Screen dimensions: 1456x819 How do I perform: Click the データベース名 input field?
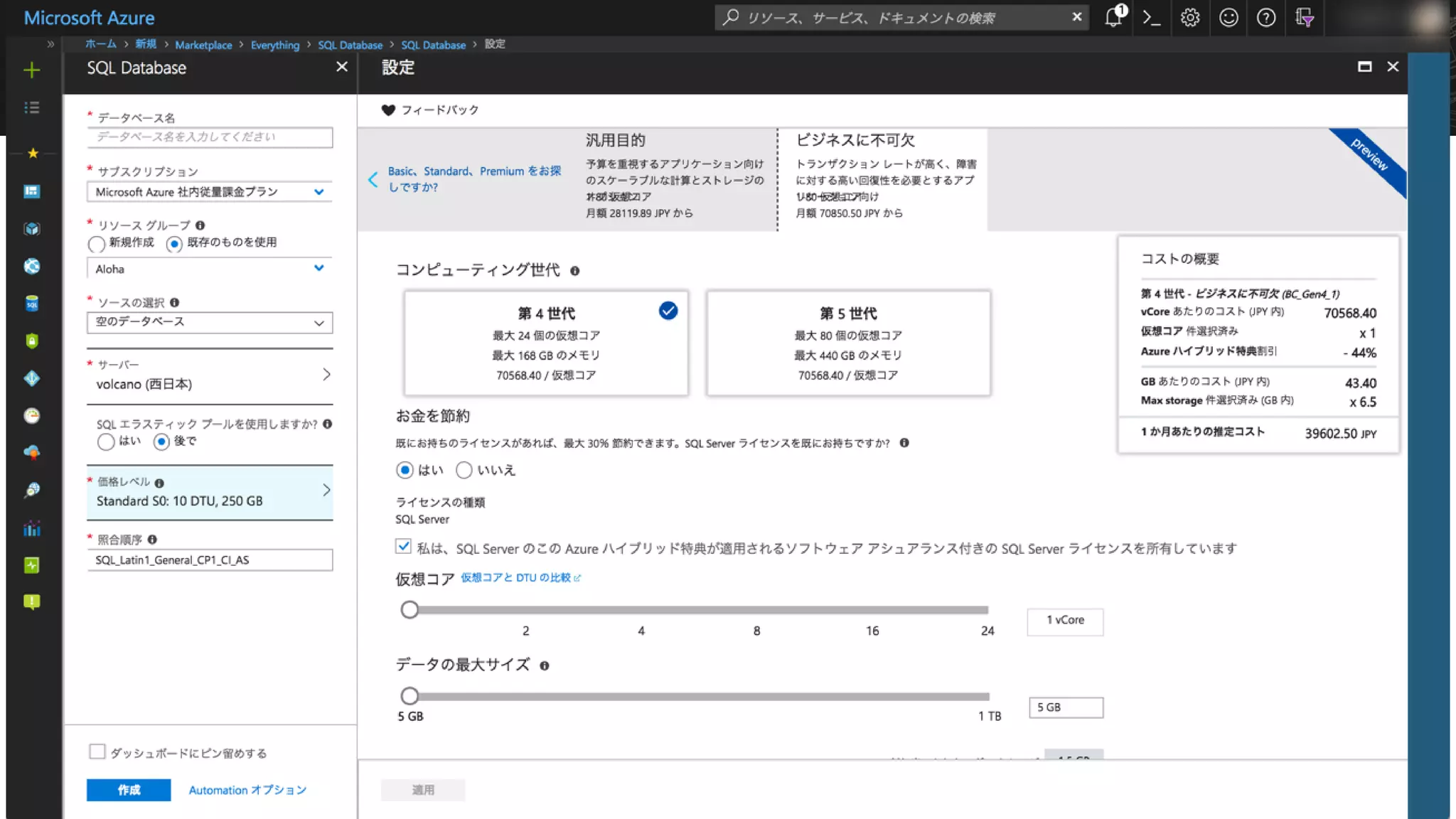click(x=209, y=137)
